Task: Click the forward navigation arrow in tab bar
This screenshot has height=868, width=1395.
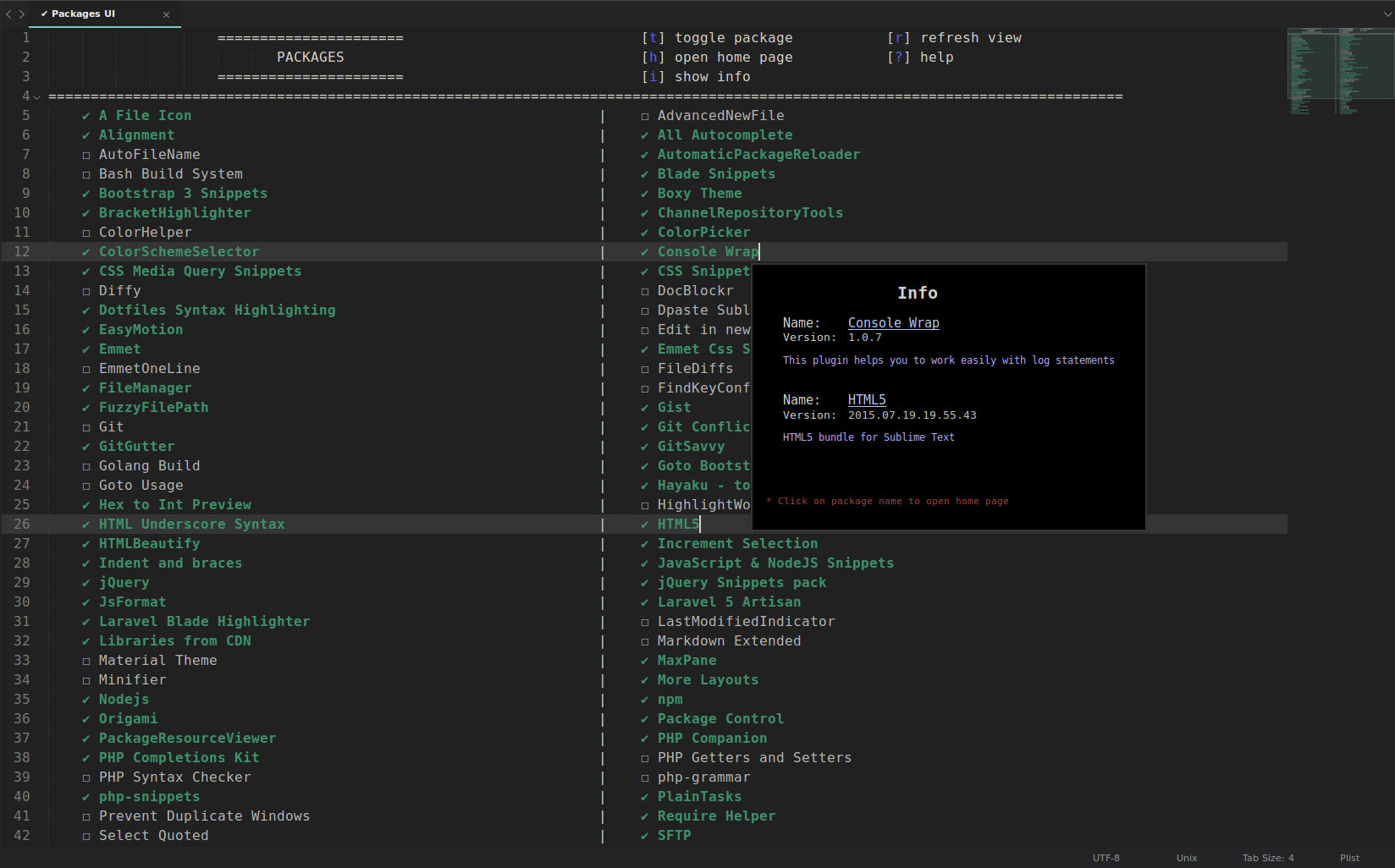Action: coord(22,14)
